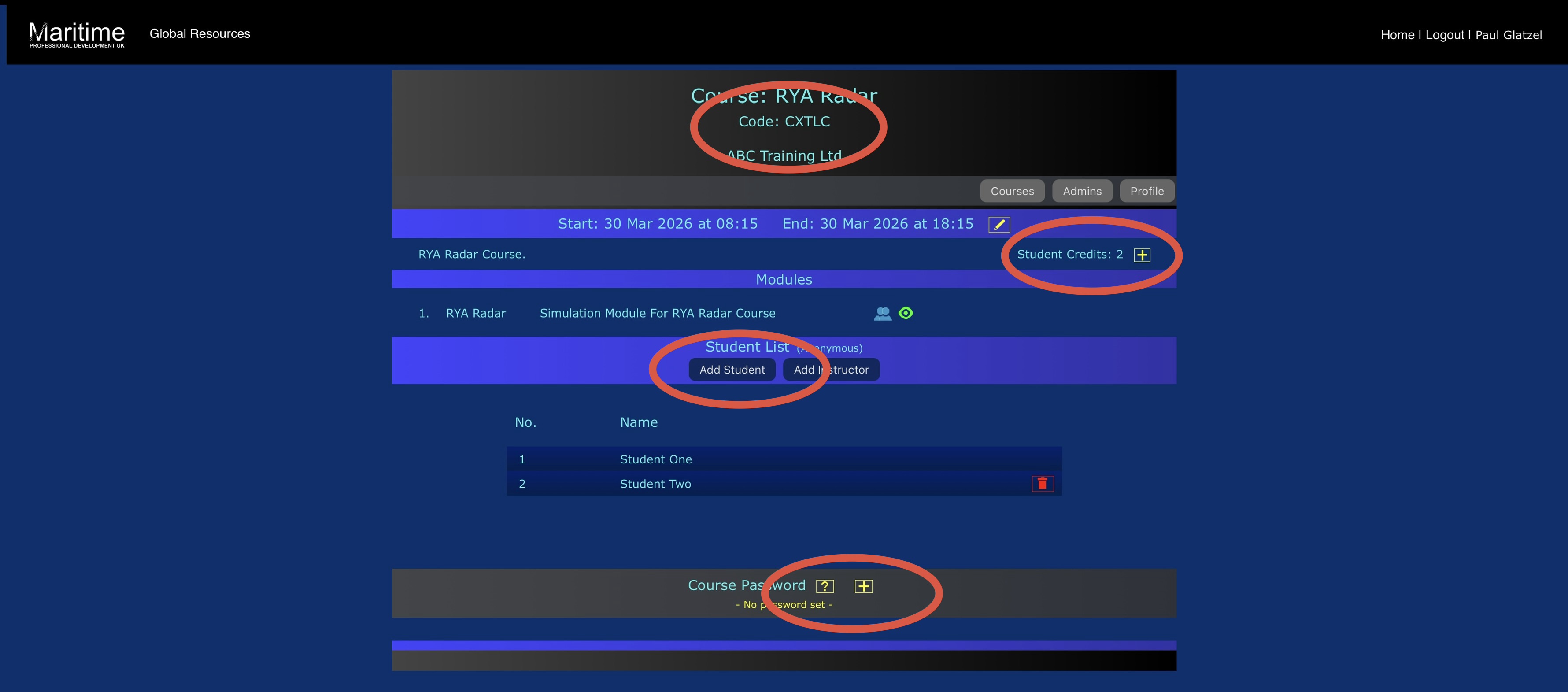Toggle the green eye visibility icon
Viewport: 1568px width, 692px height.
[x=906, y=314]
